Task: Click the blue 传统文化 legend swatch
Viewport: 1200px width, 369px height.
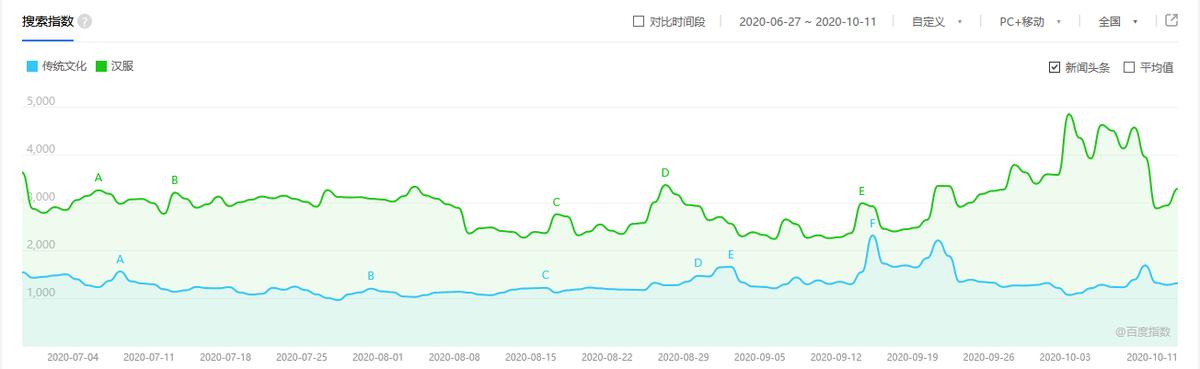Action: point(32,66)
